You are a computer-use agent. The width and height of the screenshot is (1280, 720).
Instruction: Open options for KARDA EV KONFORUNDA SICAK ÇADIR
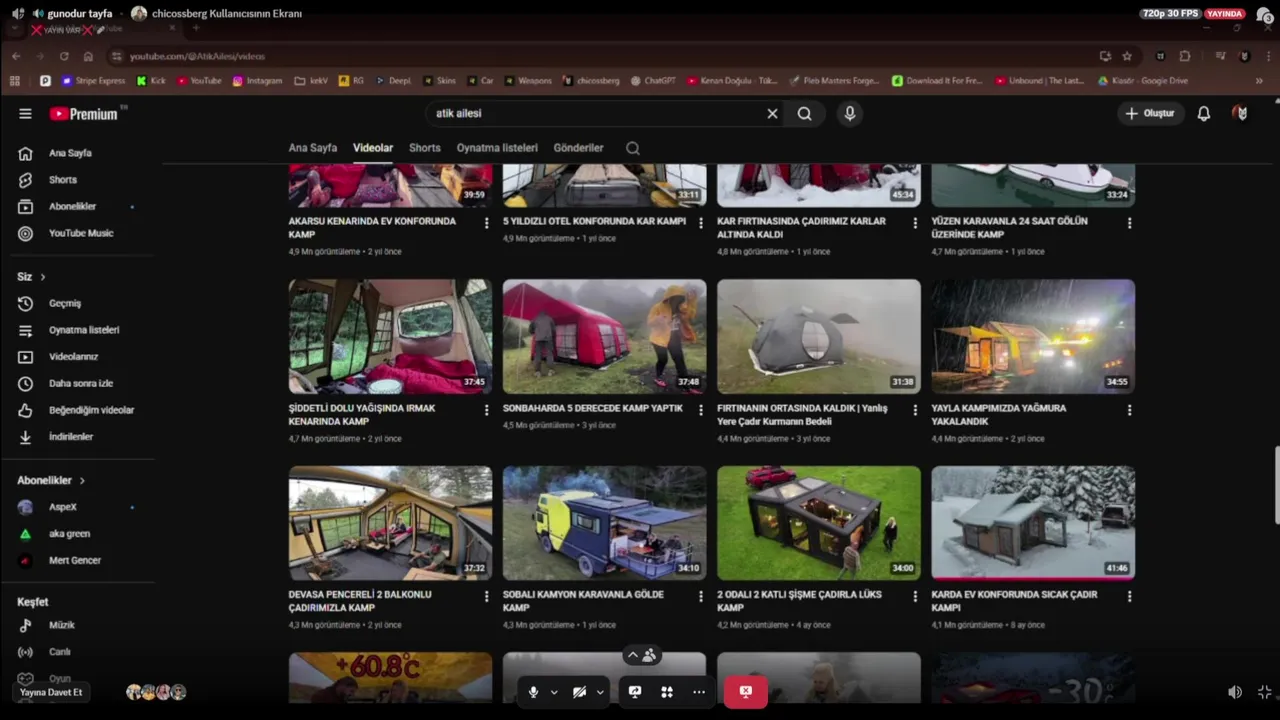coord(1130,596)
